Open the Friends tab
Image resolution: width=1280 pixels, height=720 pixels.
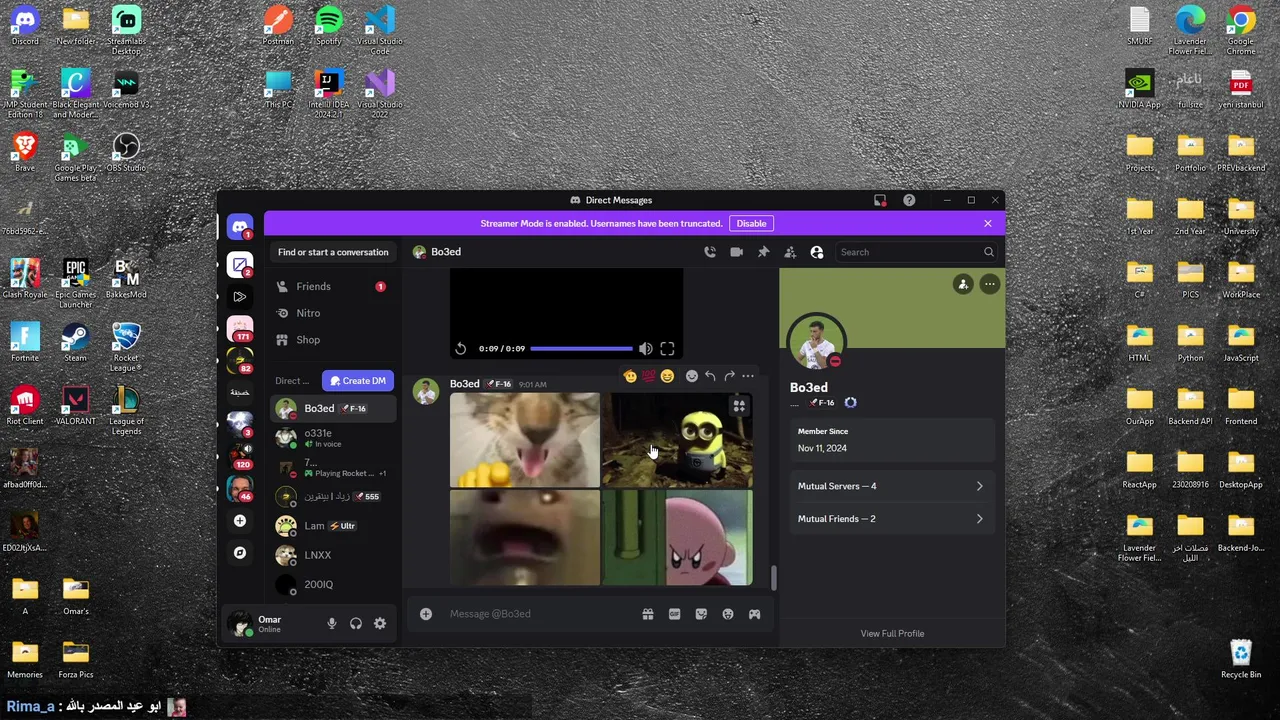point(332,287)
